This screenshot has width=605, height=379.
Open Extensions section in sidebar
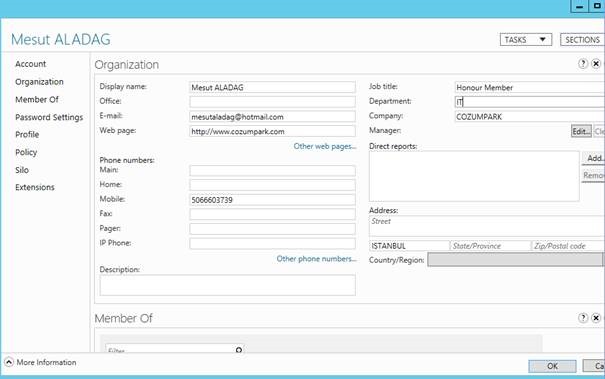[x=35, y=188]
